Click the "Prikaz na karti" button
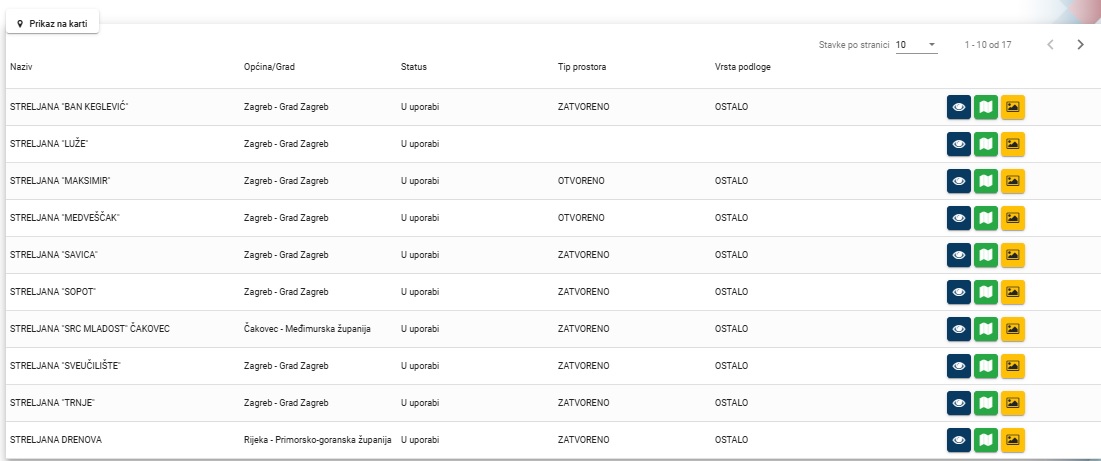 53,23
